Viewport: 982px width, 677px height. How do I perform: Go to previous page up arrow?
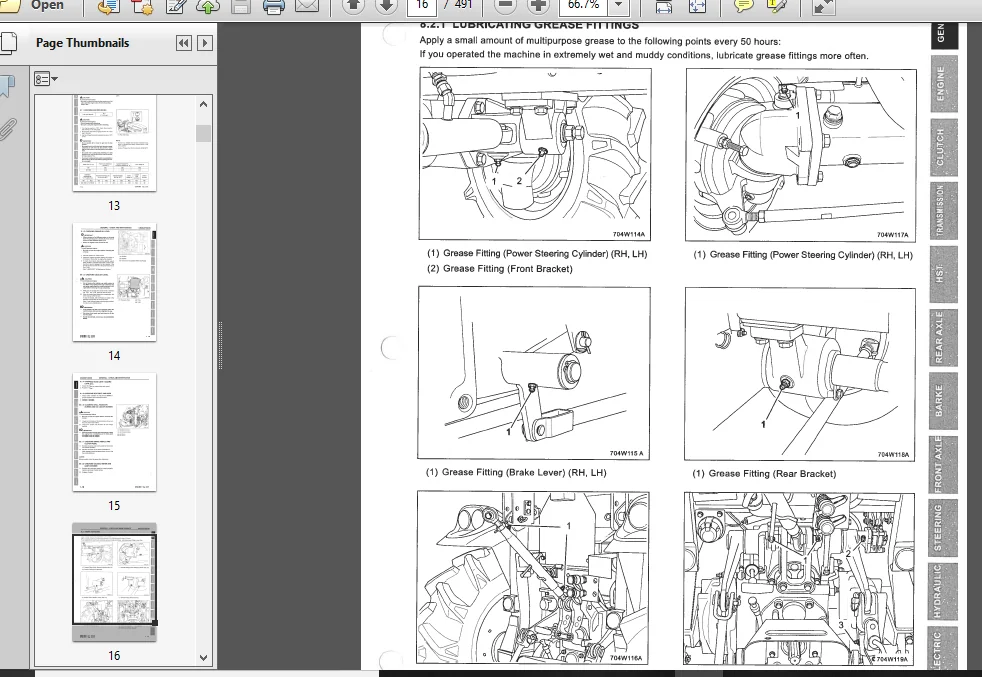coord(353,6)
